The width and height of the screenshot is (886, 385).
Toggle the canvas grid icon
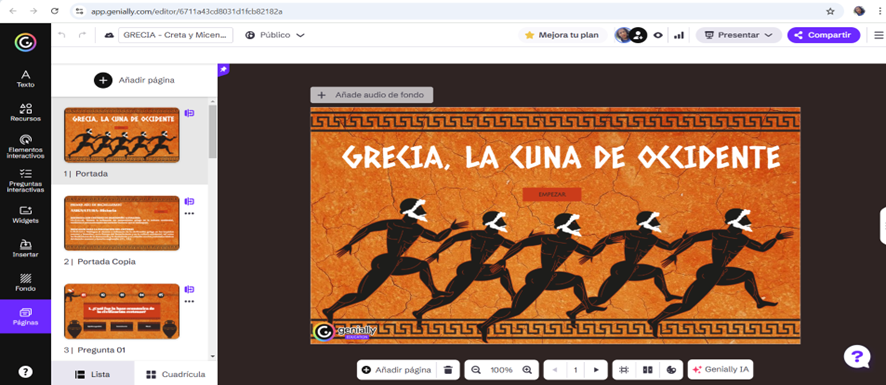click(x=624, y=370)
